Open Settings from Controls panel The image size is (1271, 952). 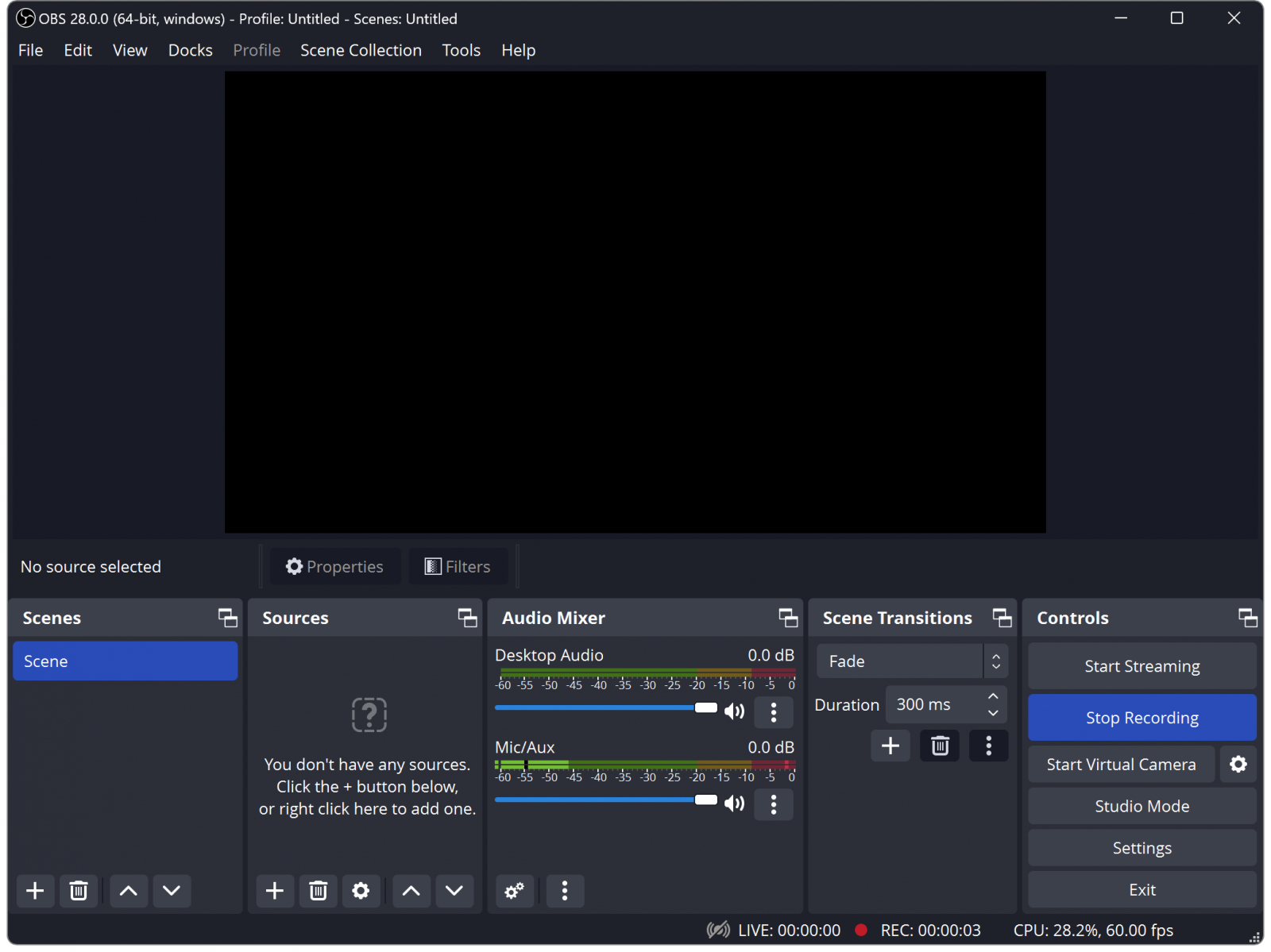1142,848
